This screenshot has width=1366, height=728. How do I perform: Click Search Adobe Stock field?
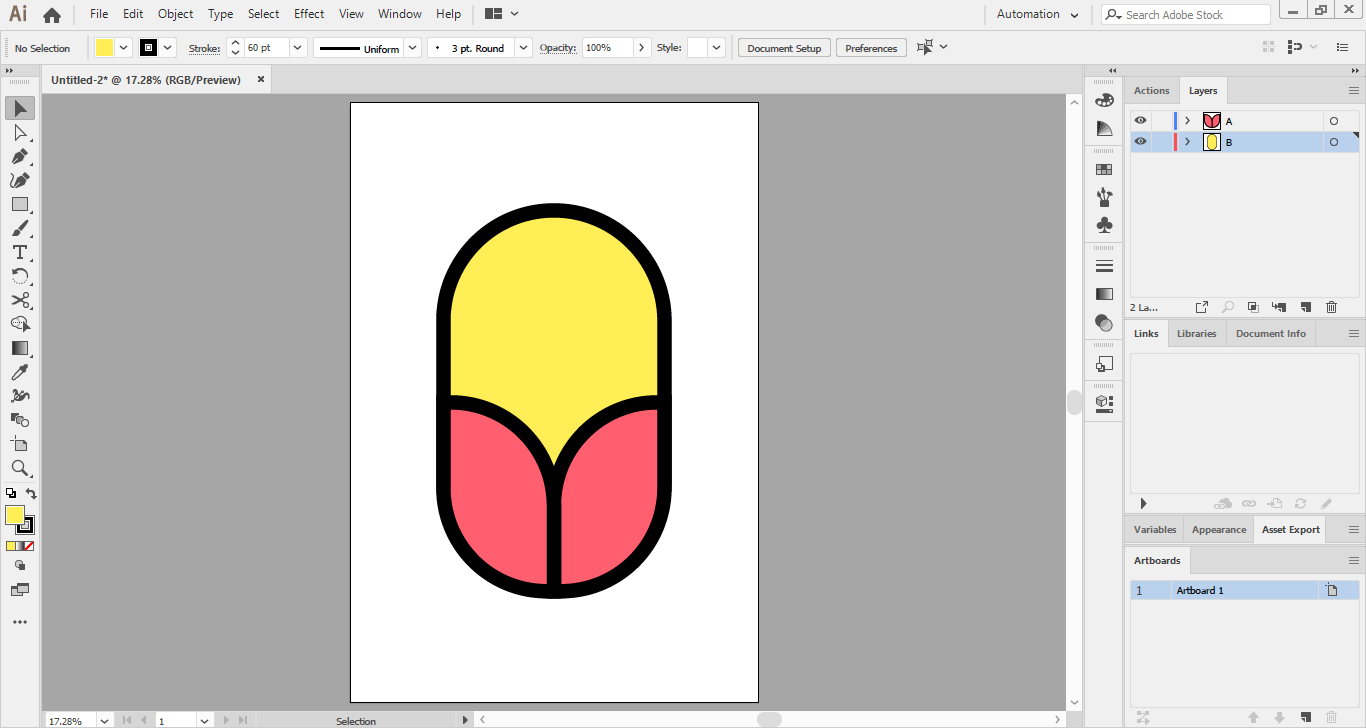[1186, 15]
